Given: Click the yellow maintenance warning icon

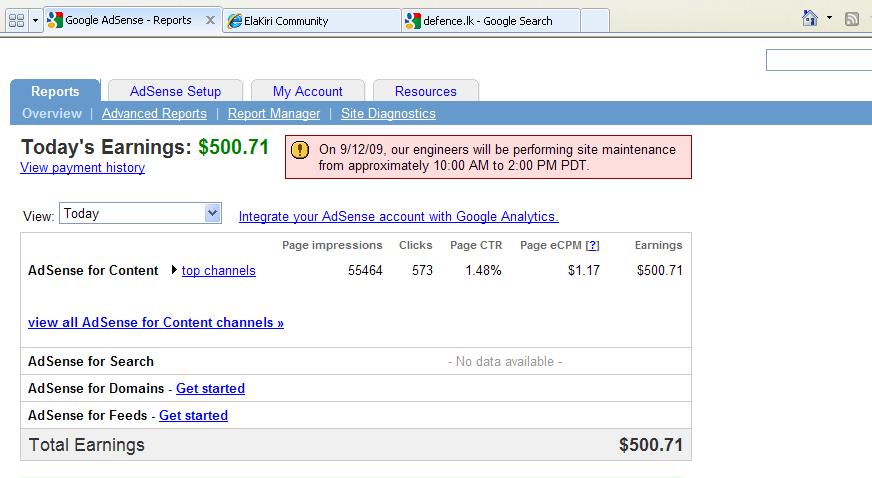Looking at the screenshot, I should point(300,150).
